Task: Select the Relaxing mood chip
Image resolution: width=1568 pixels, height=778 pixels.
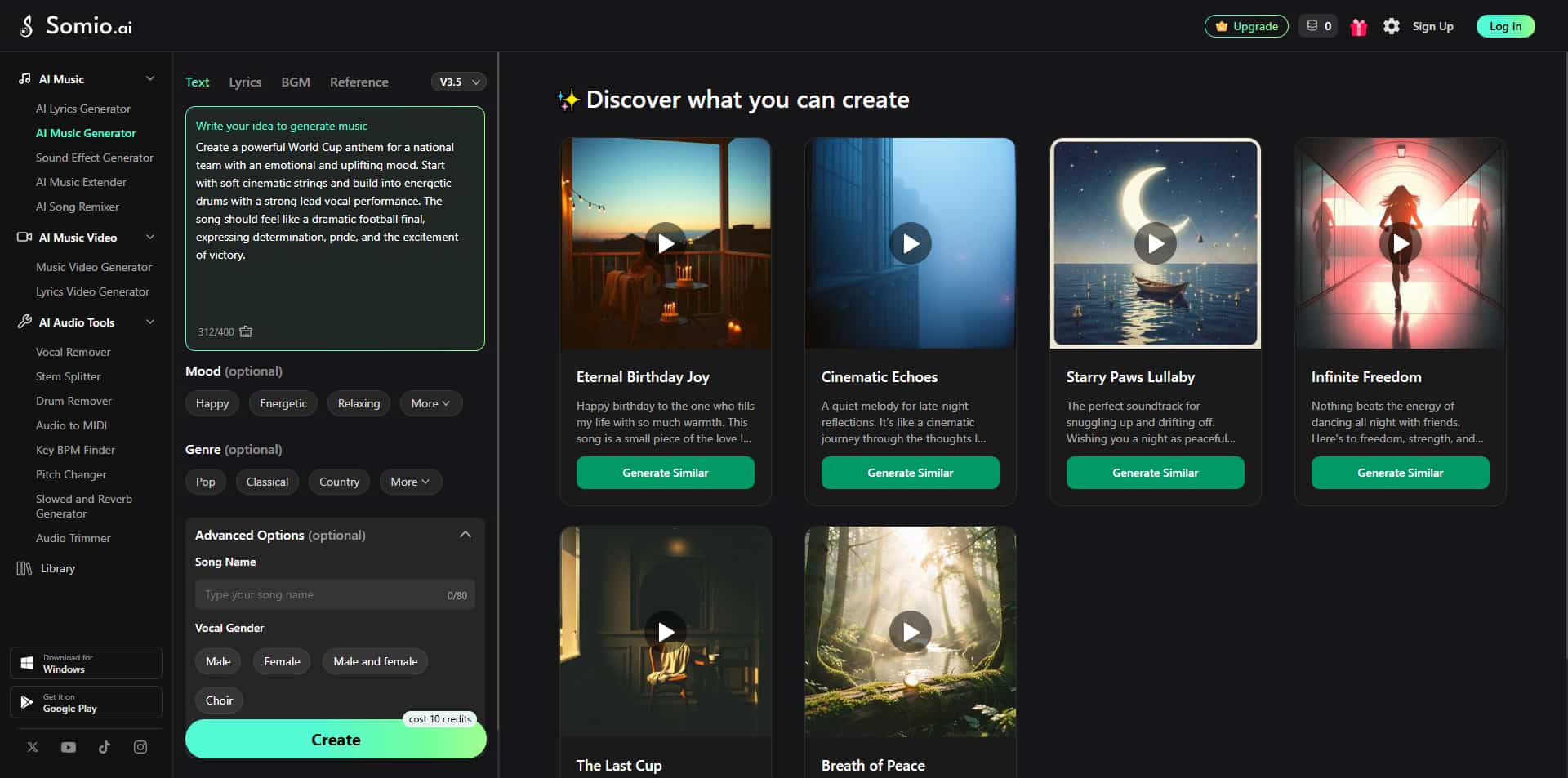Action: 359,403
